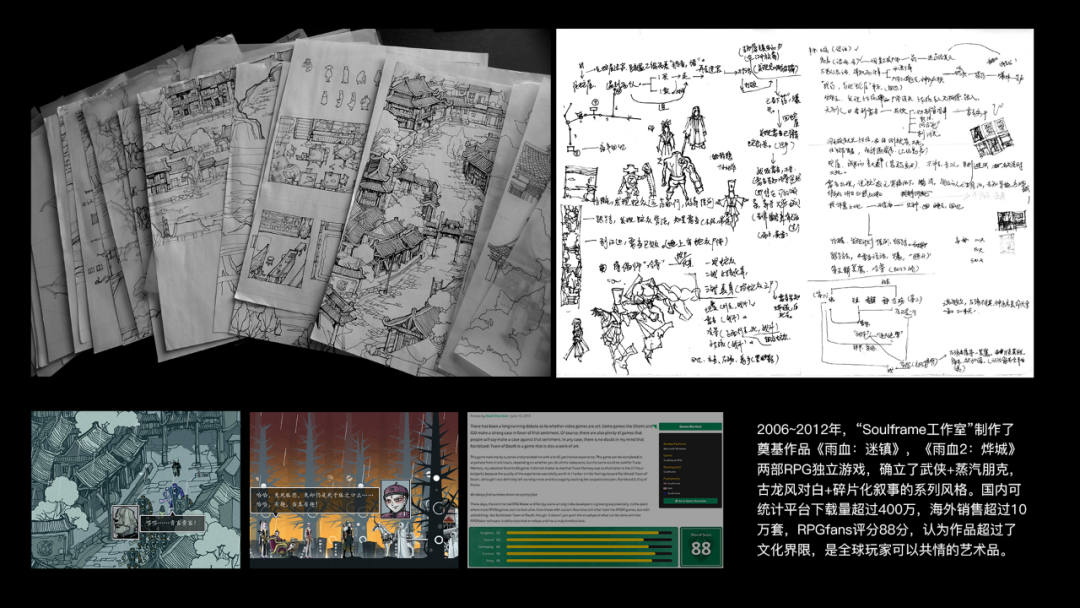Screen dimensions: 1080x608
Task: Click the green Game Review header button
Action: 690,426
